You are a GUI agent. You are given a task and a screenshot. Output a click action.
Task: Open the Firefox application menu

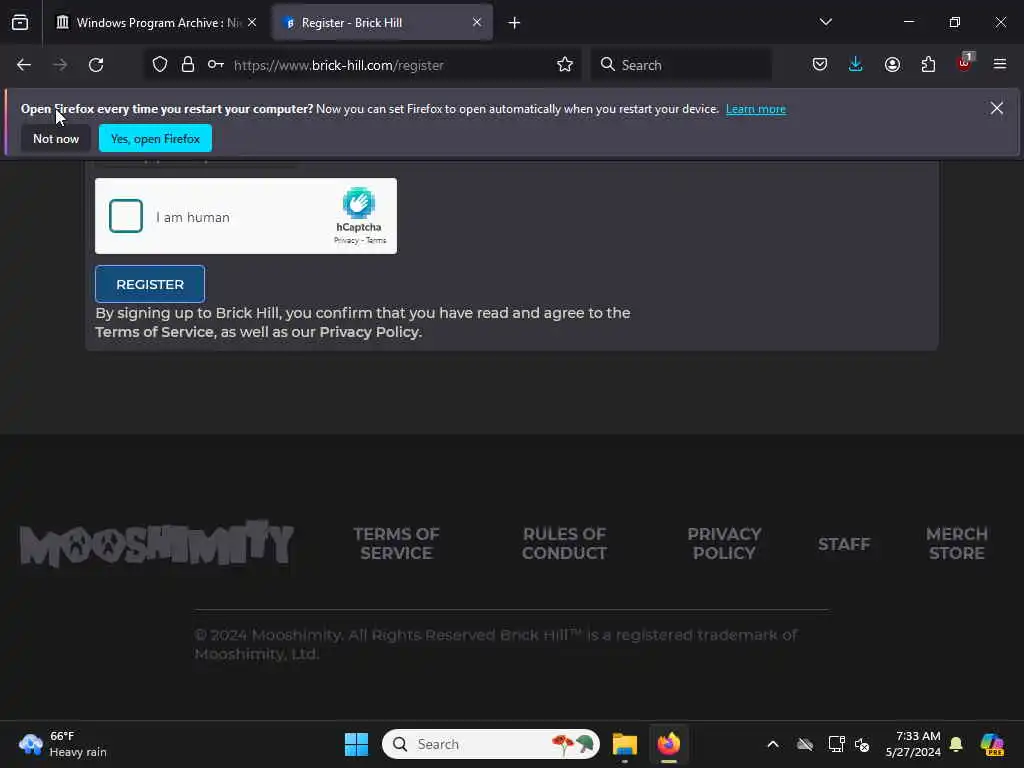tap(1000, 64)
